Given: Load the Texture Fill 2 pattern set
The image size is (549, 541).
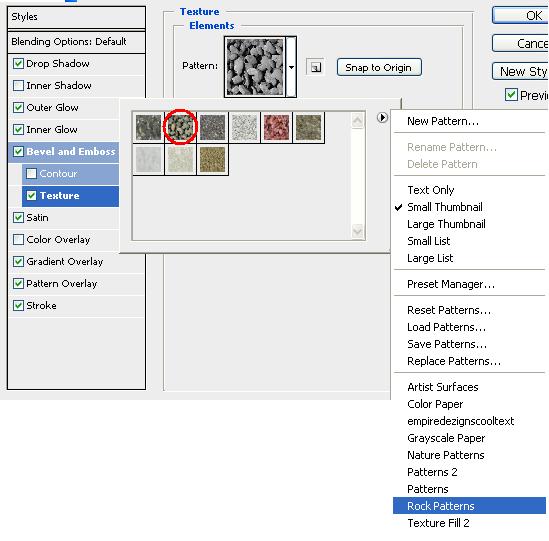Looking at the screenshot, I should pos(438,523).
